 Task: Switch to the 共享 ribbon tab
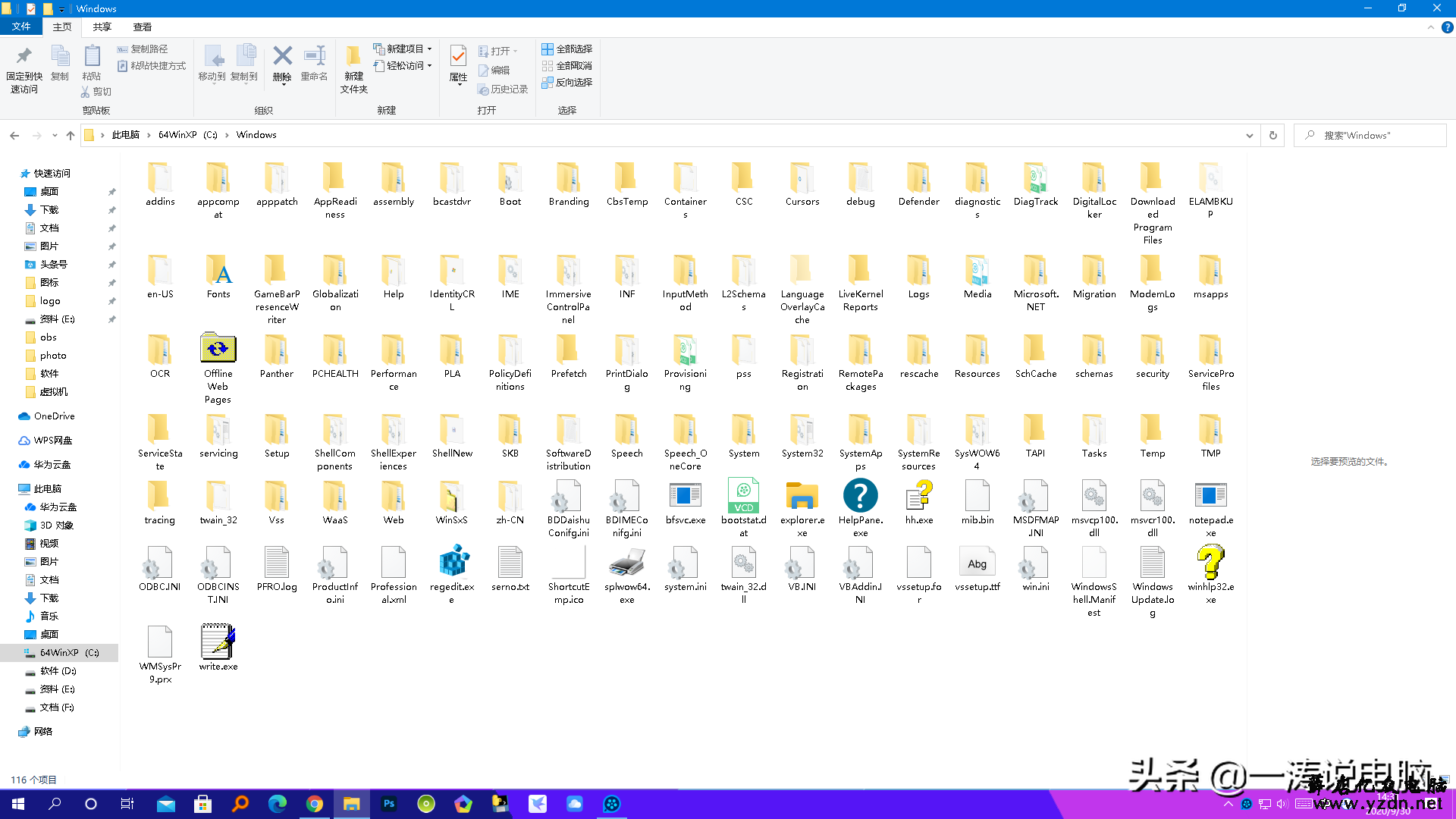pos(102,27)
